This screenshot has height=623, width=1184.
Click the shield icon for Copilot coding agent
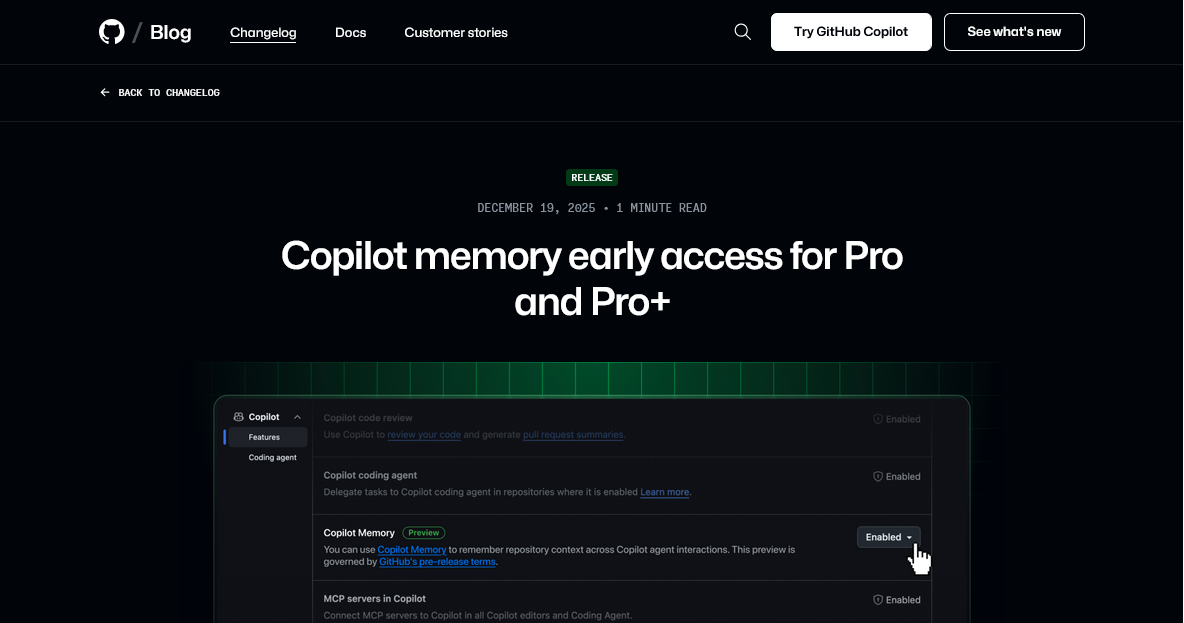click(878, 477)
